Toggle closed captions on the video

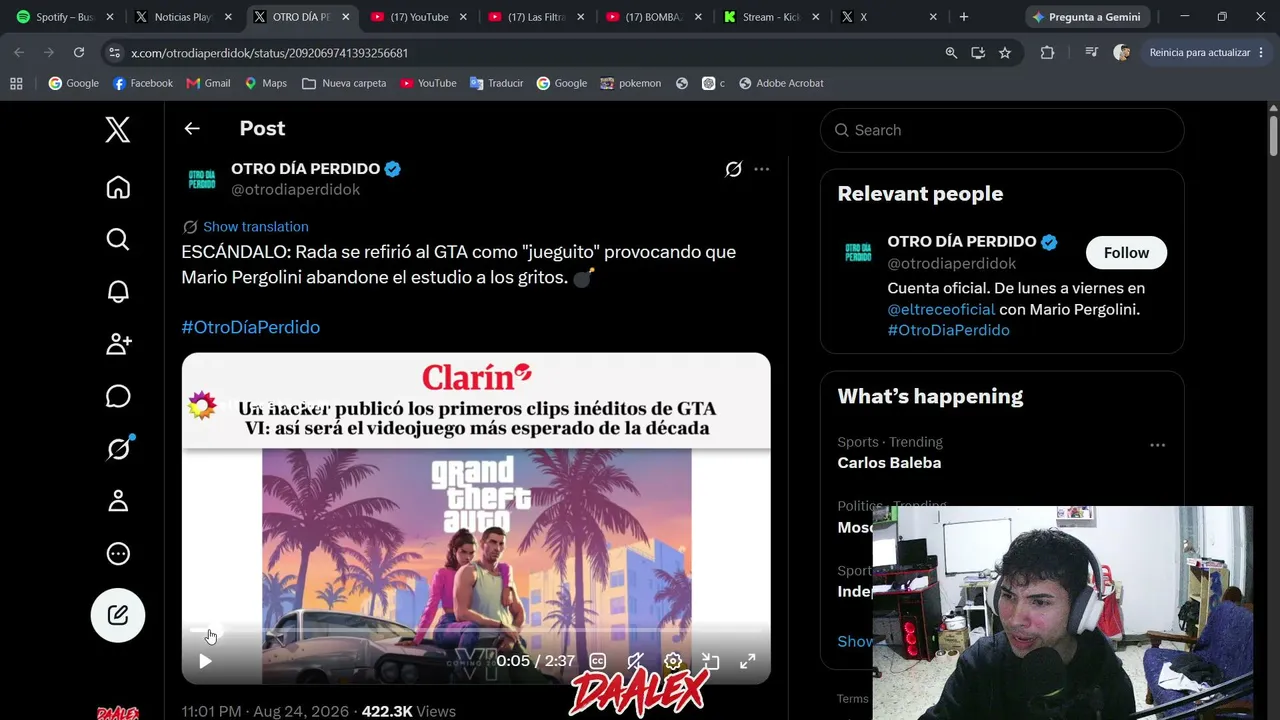click(597, 661)
